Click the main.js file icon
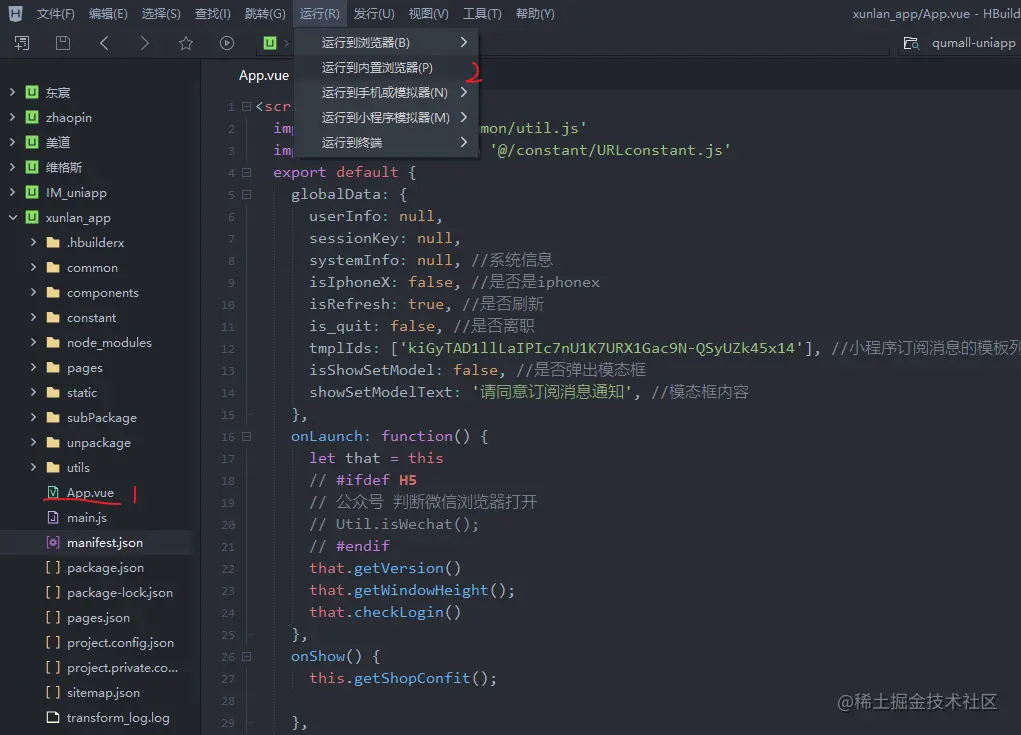 click(53, 518)
